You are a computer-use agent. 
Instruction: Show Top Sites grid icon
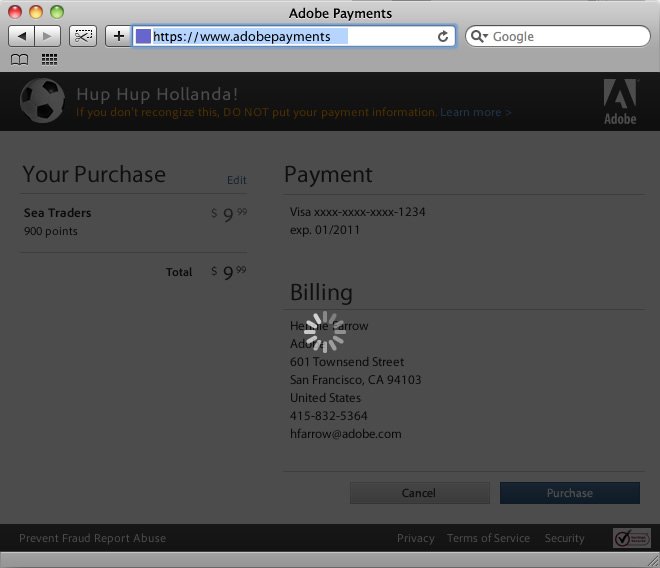(49, 59)
